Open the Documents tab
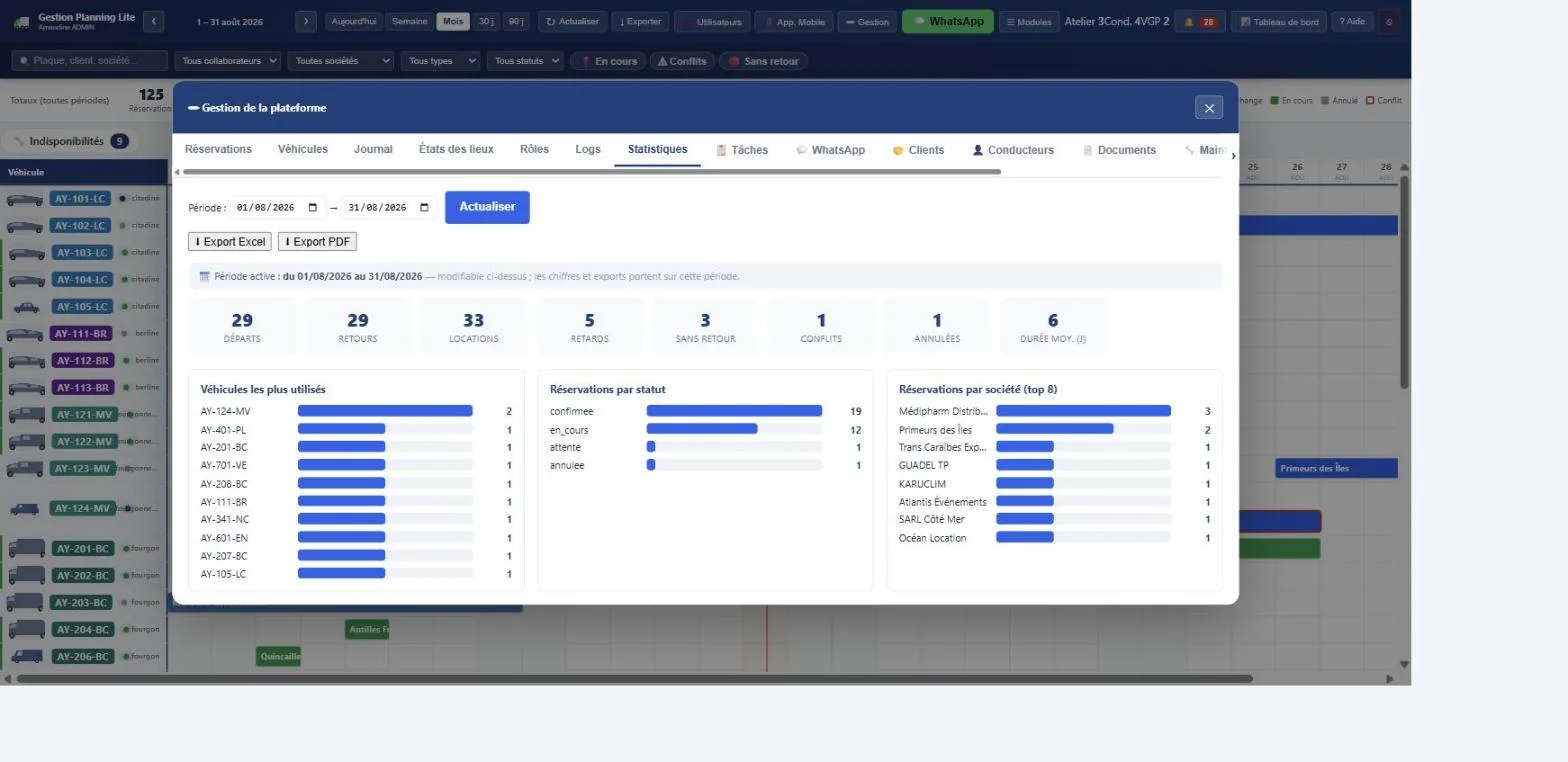1568x762 pixels. pyautogui.click(x=1119, y=150)
